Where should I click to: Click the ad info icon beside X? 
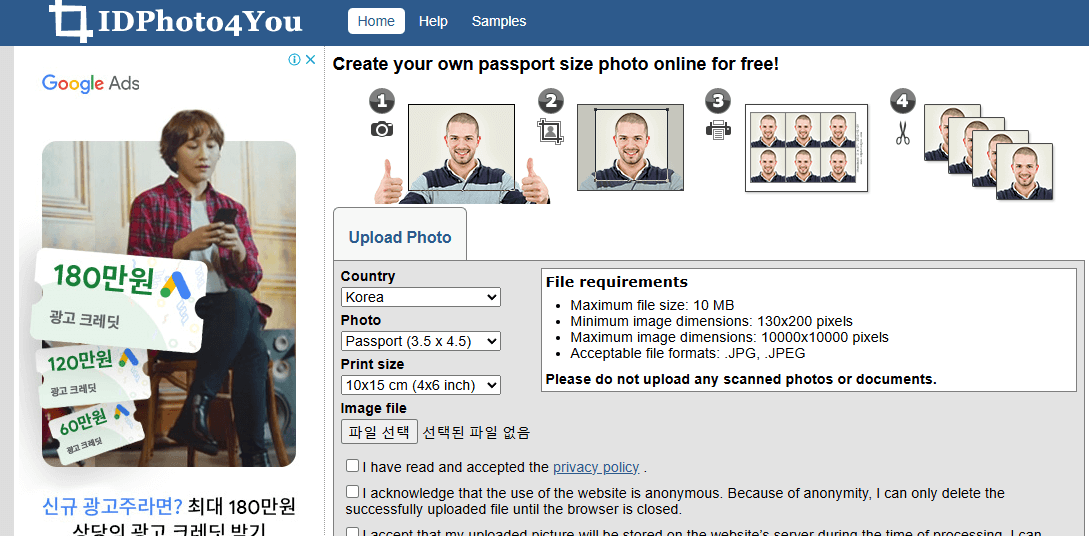click(x=294, y=60)
